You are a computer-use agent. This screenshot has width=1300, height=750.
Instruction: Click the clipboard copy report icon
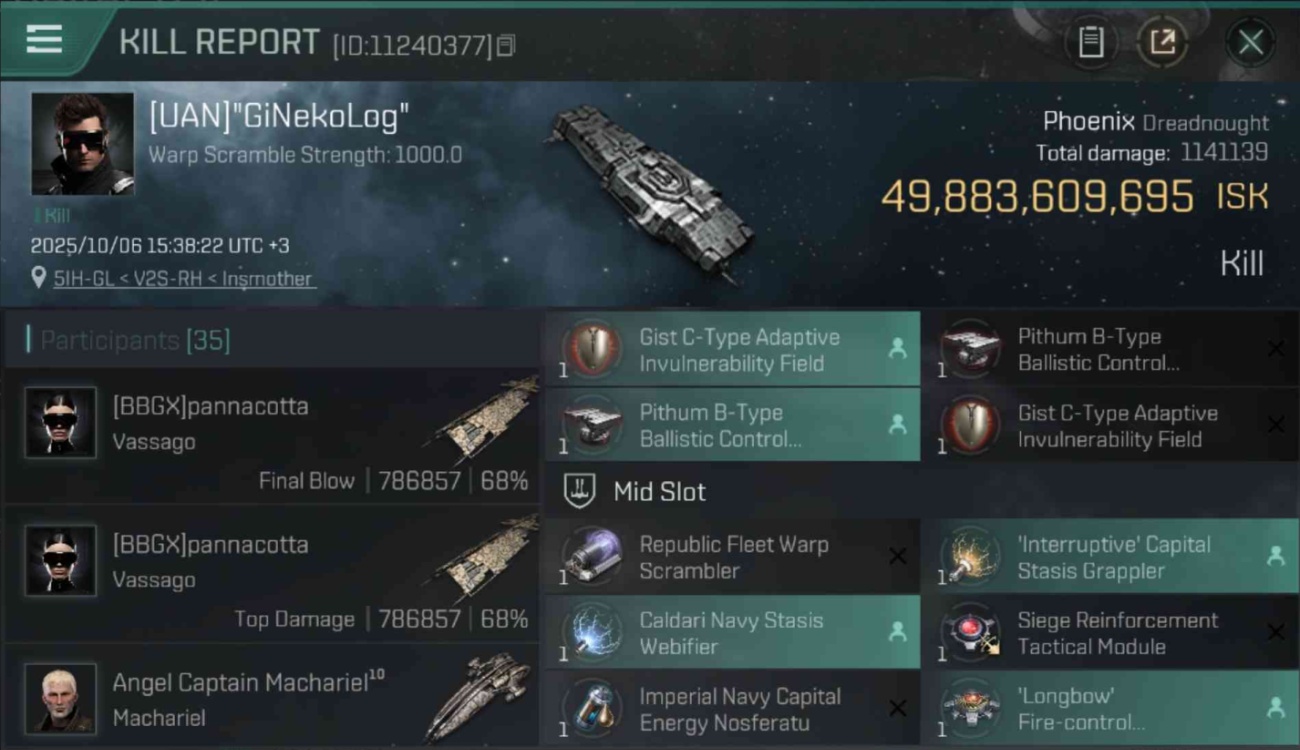point(1090,42)
